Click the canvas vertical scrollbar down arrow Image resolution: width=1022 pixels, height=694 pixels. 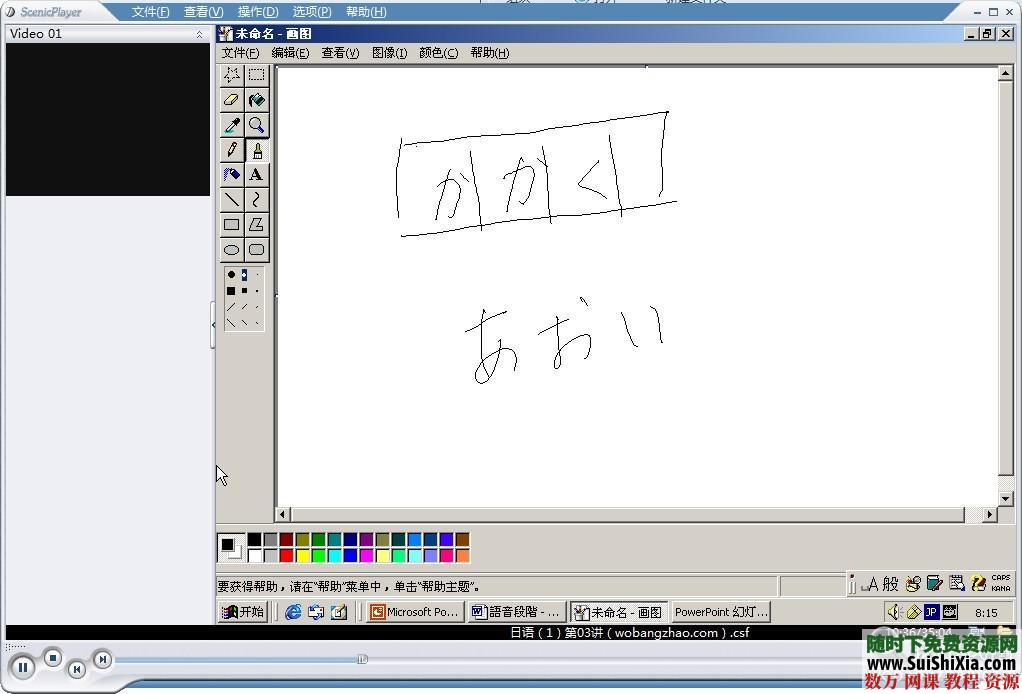pyautogui.click(x=1006, y=498)
